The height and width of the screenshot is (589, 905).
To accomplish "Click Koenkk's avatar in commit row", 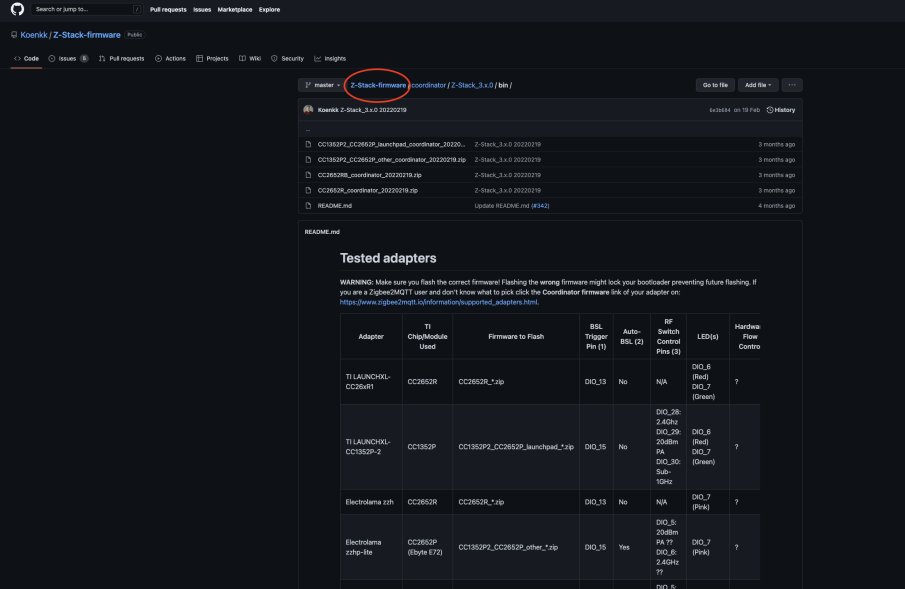I will point(308,110).
